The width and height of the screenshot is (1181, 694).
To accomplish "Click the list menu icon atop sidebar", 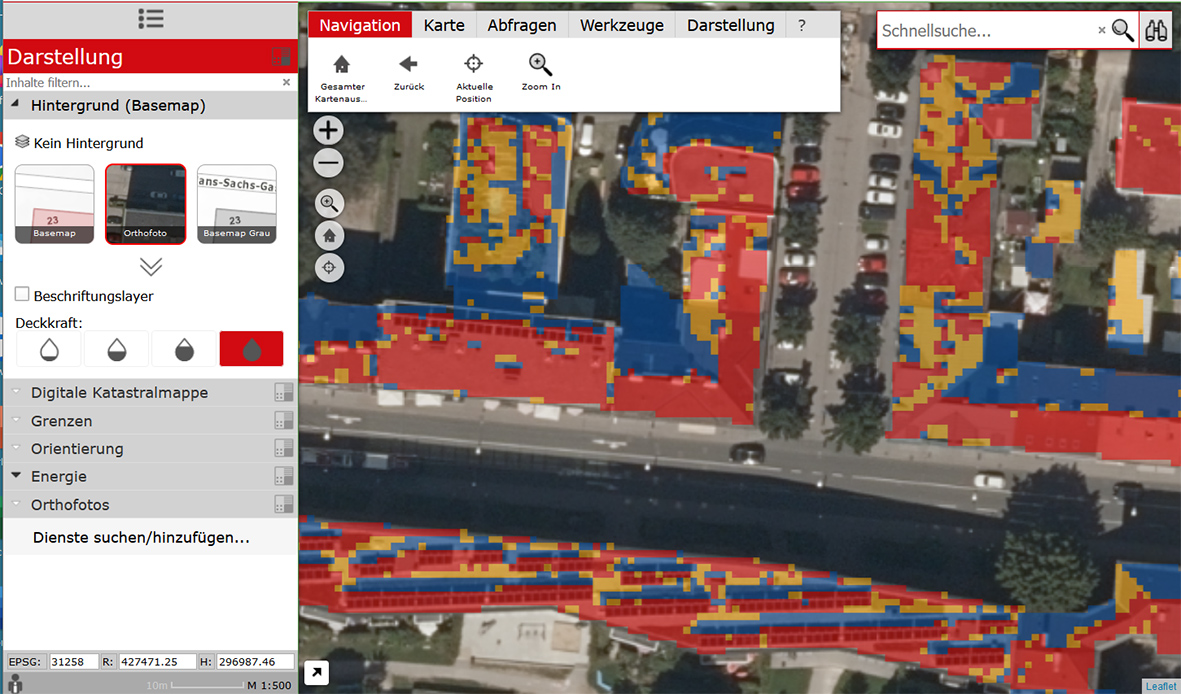I will coord(150,18).
